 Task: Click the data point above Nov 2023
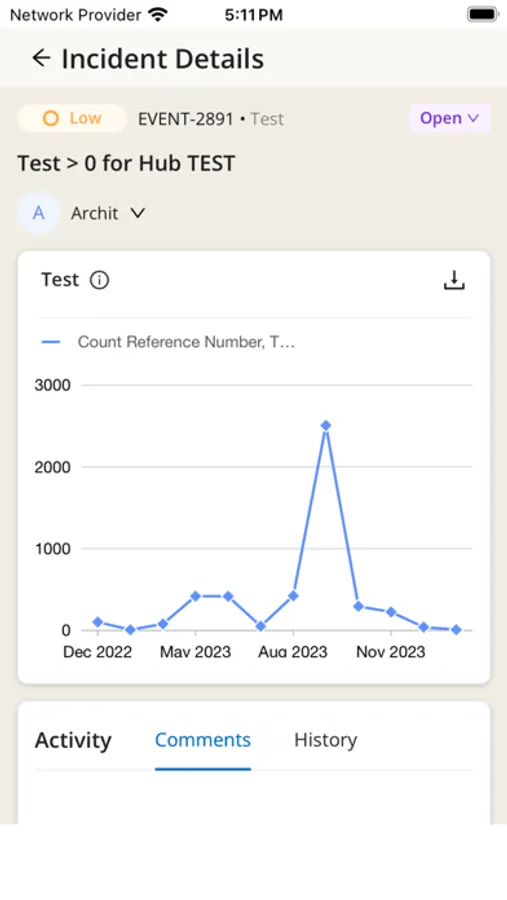click(391, 612)
